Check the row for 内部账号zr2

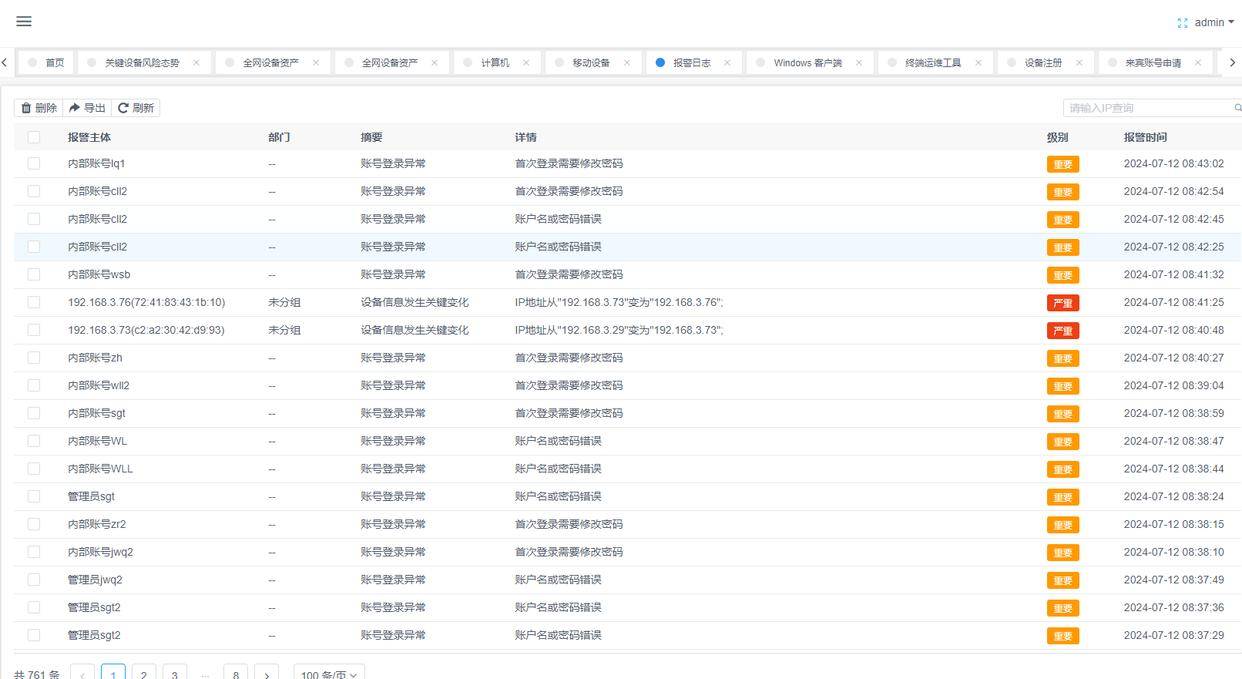tap(34, 524)
